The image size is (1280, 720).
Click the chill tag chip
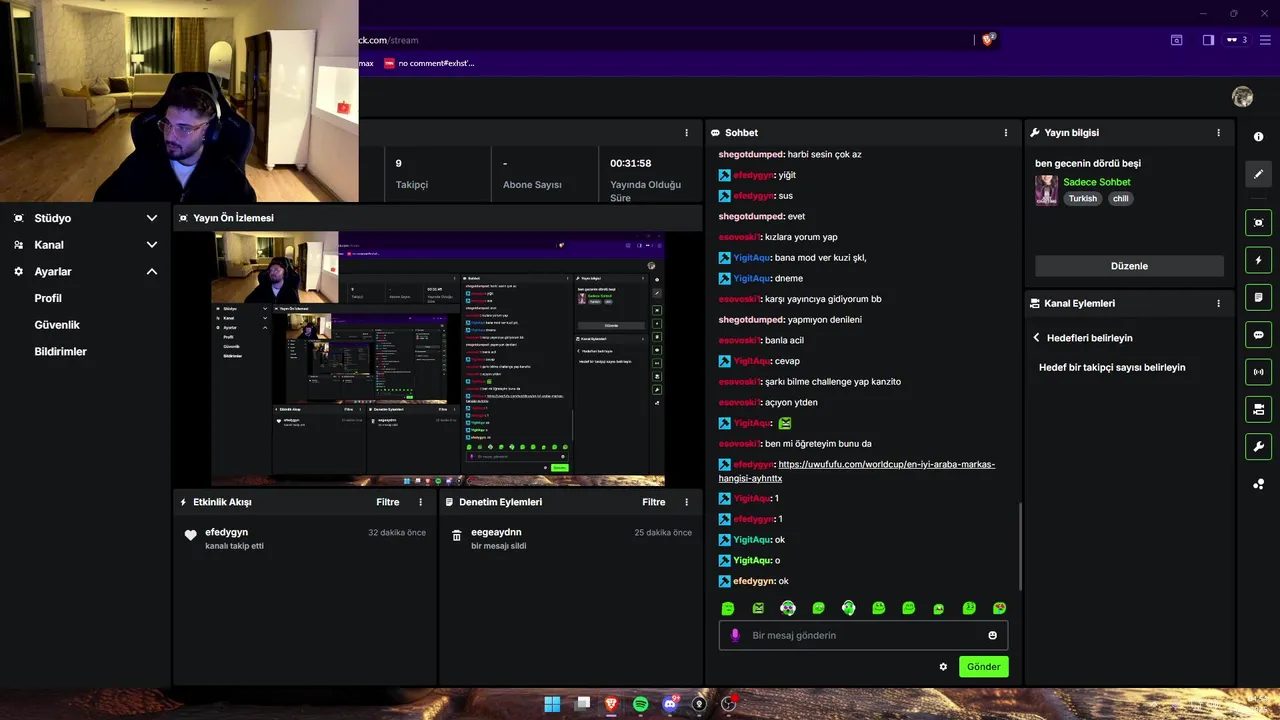click(1120, 198)
